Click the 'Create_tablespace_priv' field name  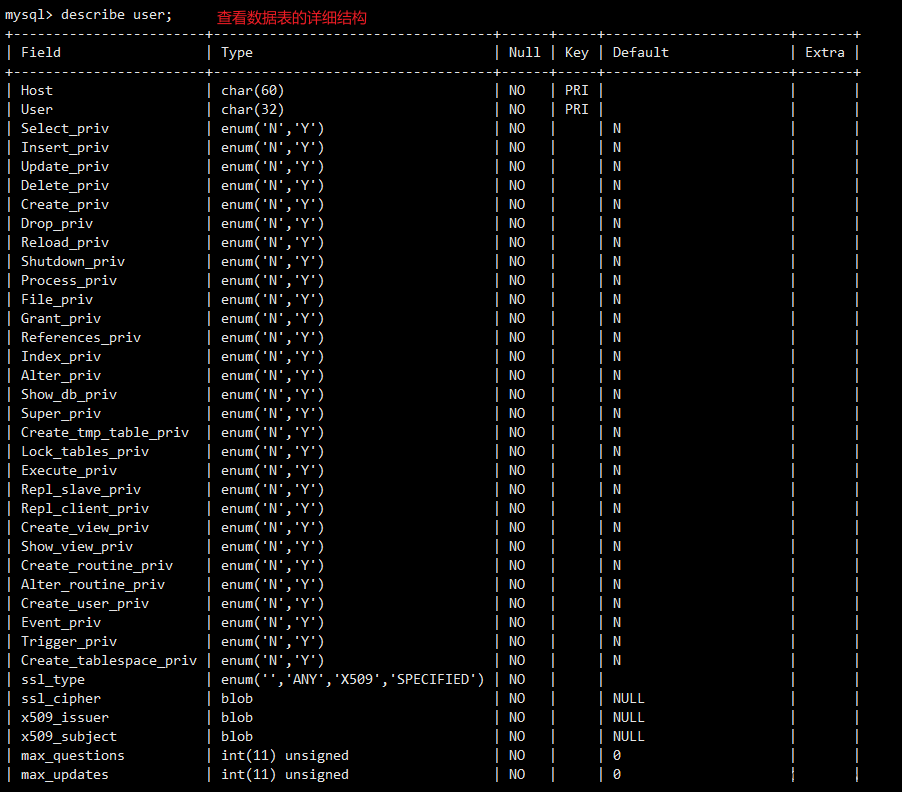point(109,660)
